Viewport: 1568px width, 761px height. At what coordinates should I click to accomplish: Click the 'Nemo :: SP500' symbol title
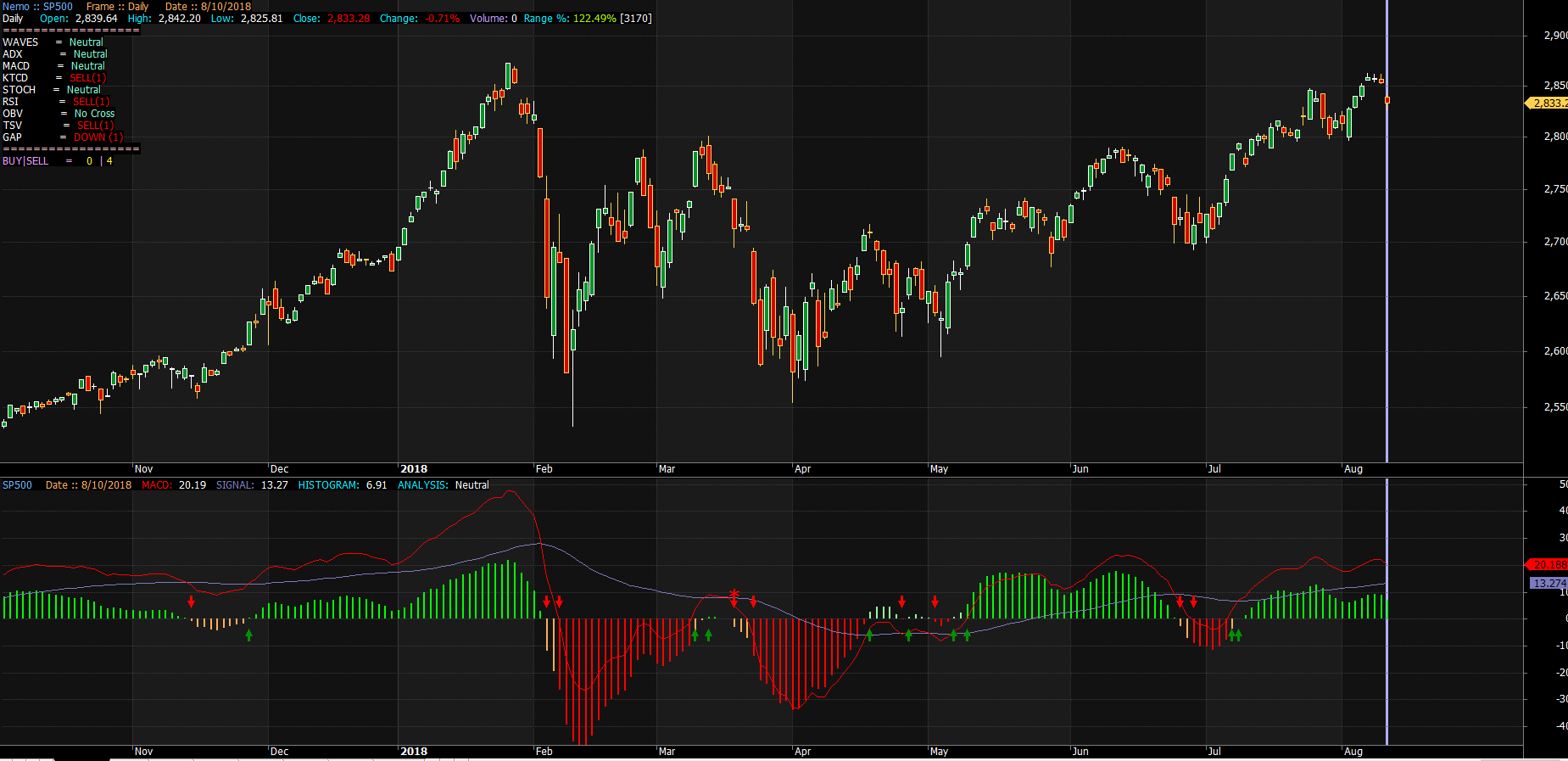click(37, 6)
